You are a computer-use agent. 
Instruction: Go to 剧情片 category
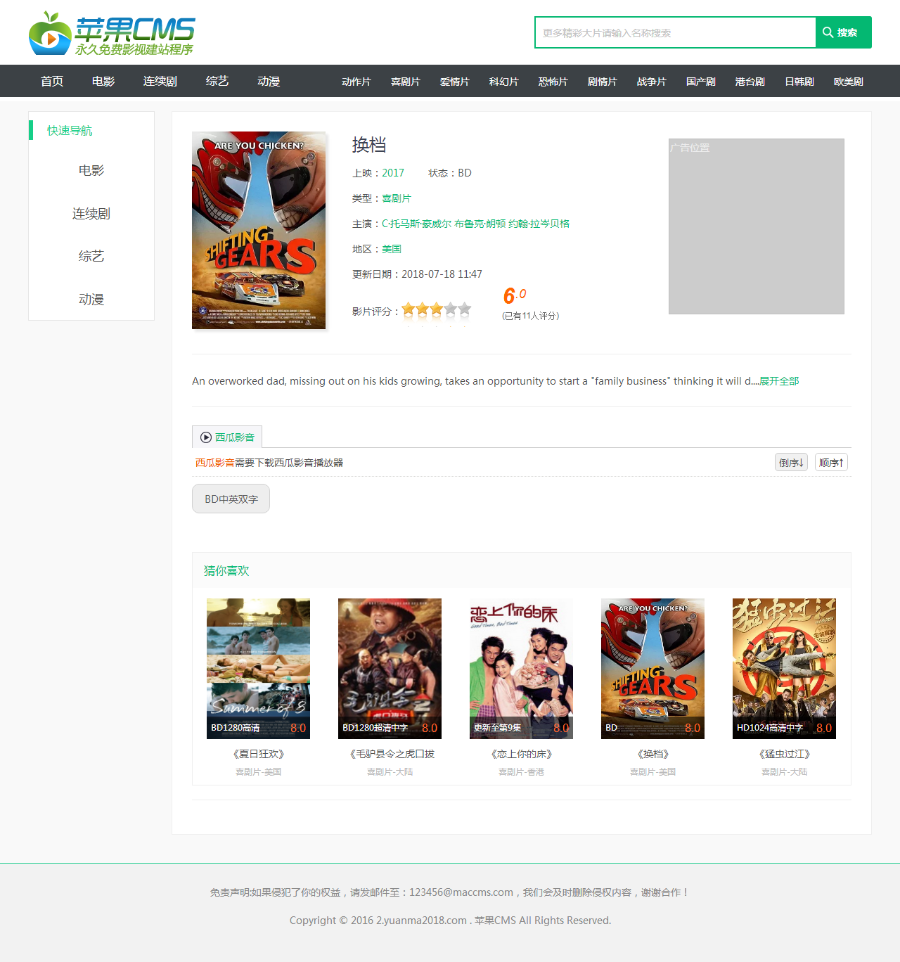tap(602, 82)
